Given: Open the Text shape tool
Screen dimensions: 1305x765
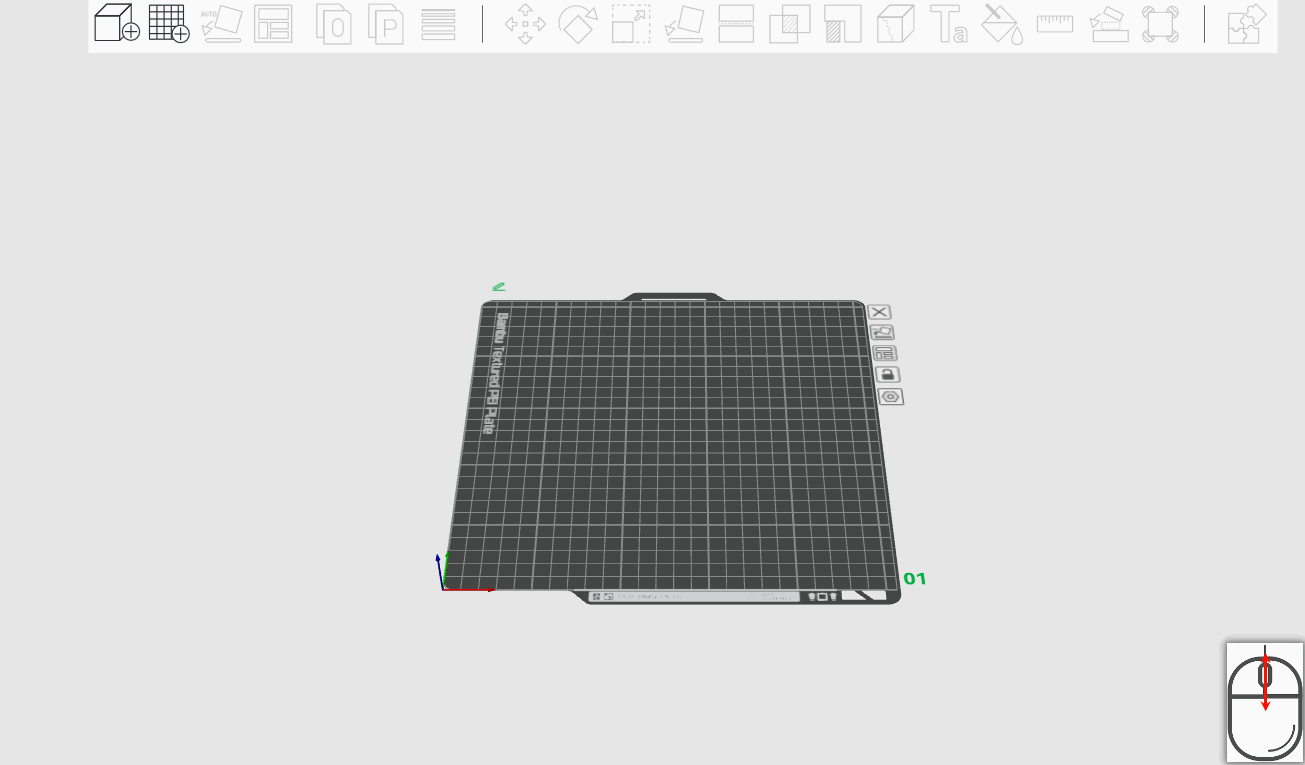Looking at the screenshot, I should point(949,23).
